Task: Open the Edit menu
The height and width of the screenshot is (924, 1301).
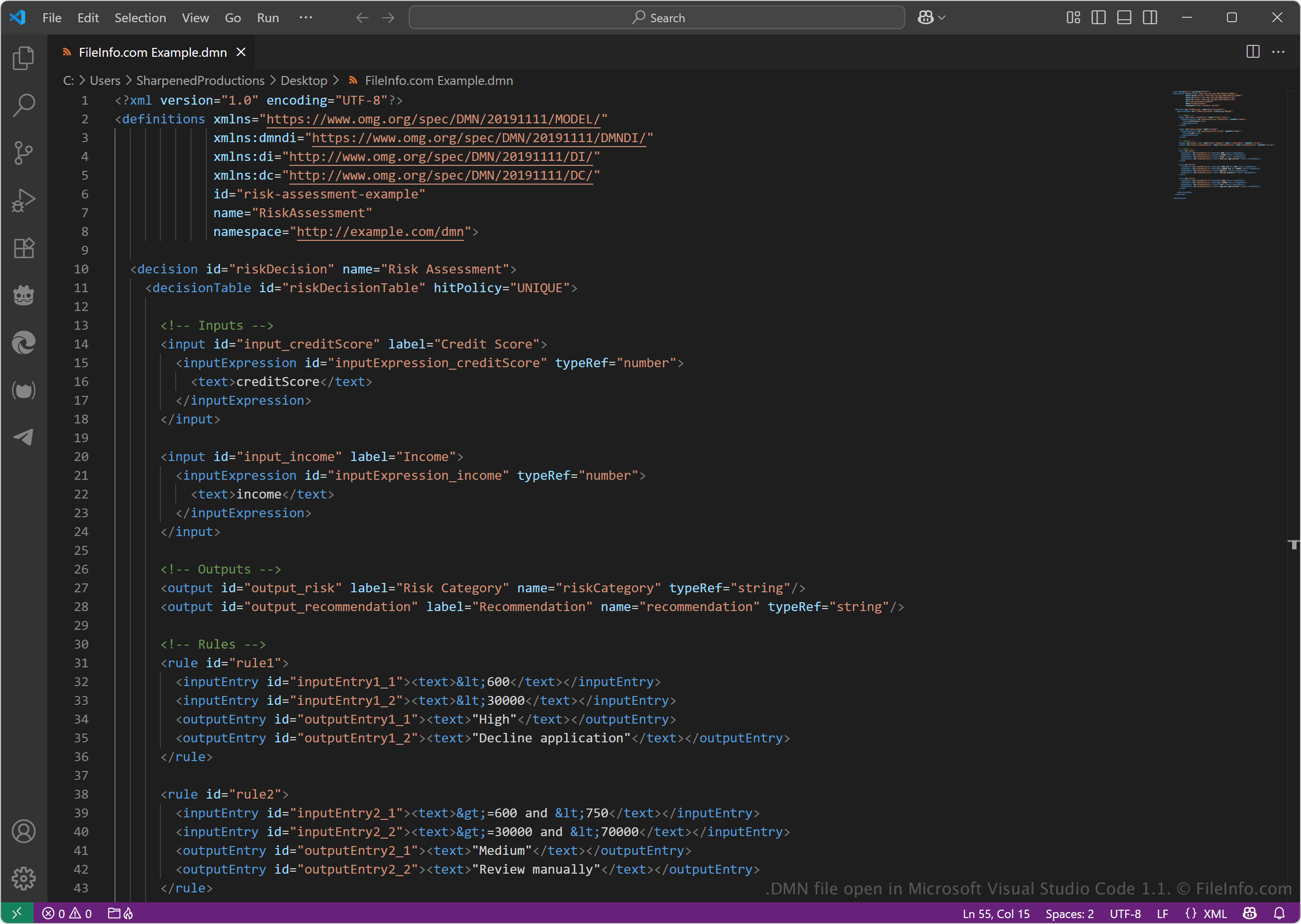Action: pos(88,18)
